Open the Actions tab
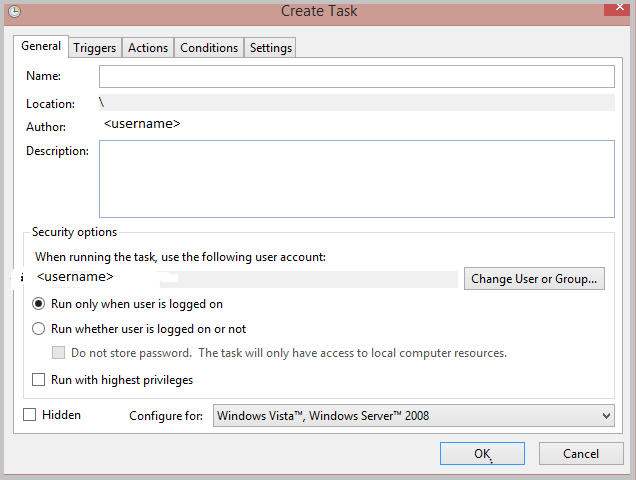 coord(148,48)
